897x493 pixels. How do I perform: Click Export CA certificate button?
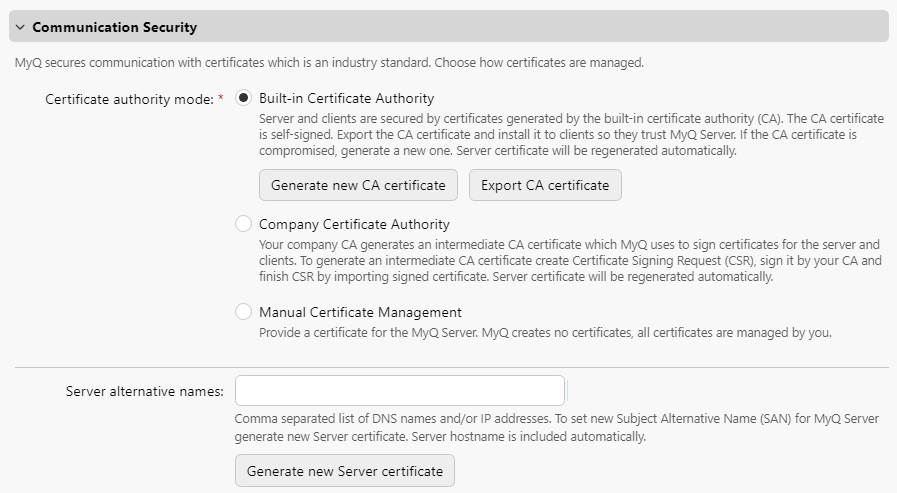point(545,185)
